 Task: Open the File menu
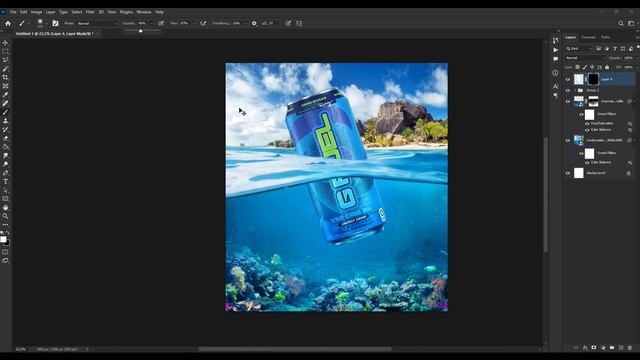tap(13, 12)
